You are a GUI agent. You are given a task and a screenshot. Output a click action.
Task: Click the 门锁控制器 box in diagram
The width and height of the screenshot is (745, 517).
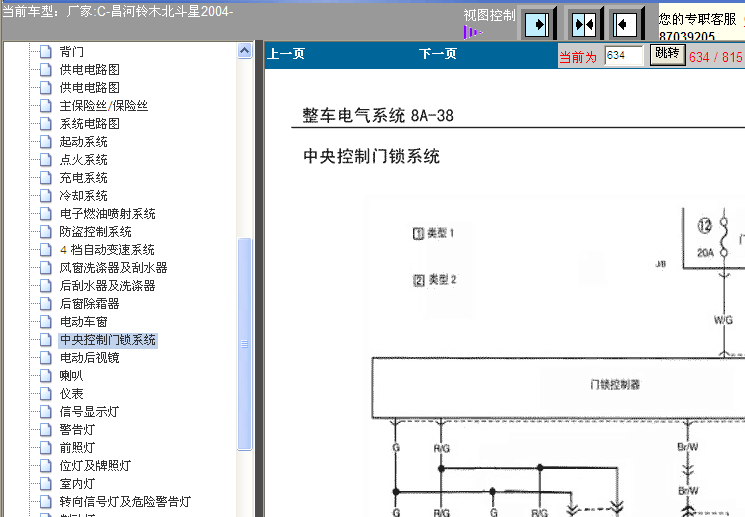(558, 388)
